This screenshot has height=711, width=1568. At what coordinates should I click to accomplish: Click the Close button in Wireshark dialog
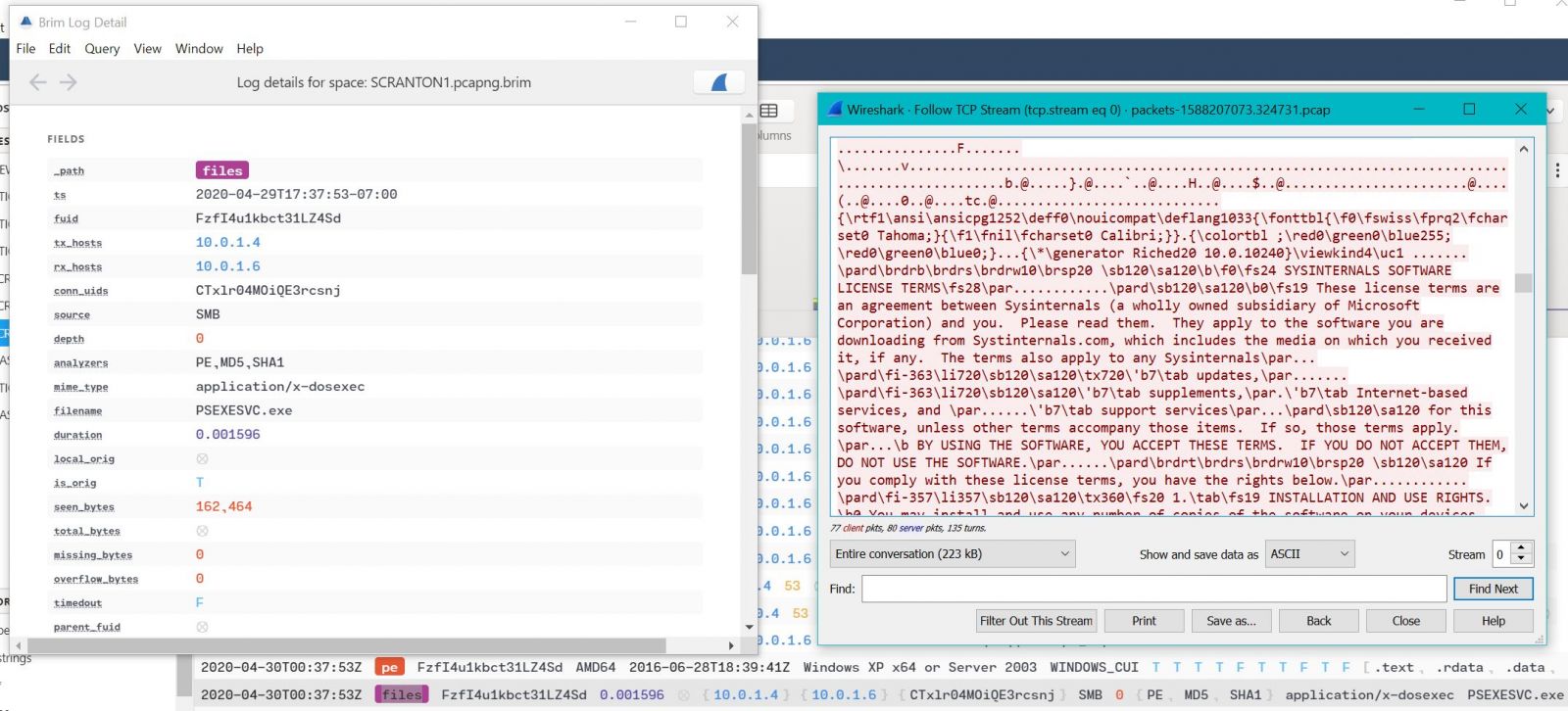click(x=1406, y=621)
